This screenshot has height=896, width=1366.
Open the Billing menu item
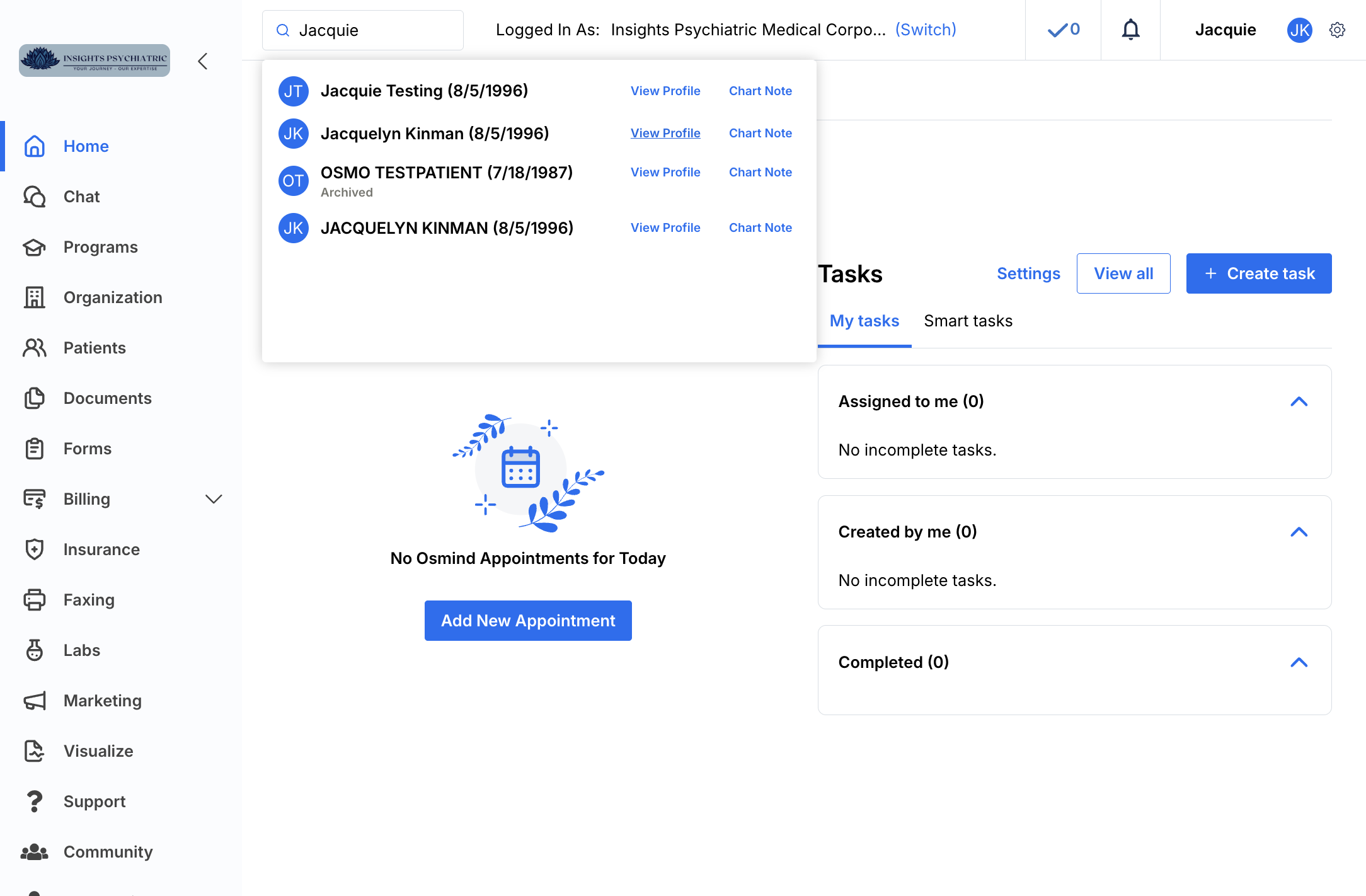[x=86, y=499]
